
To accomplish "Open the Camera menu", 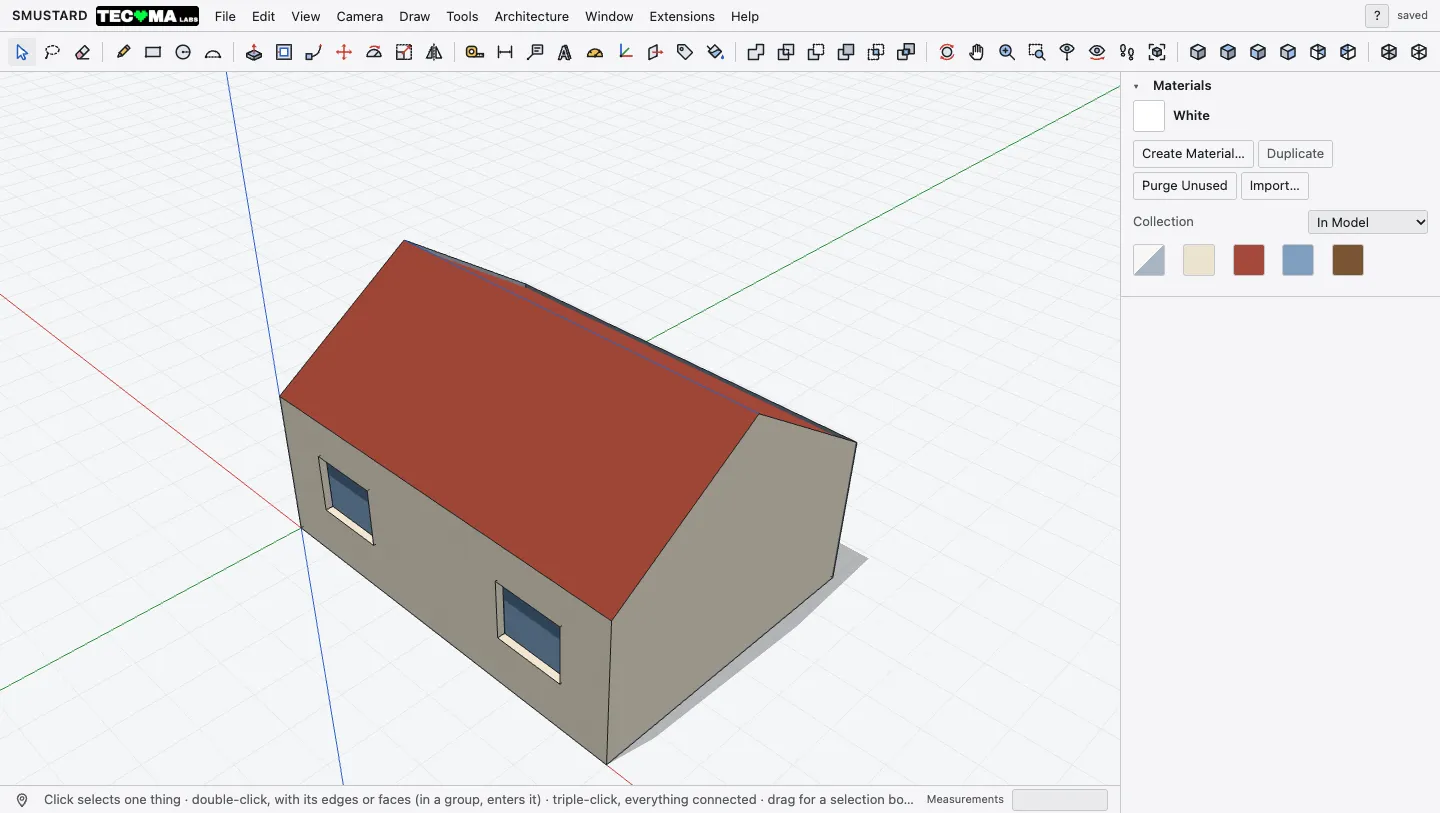I will click(x=360, y=16).
